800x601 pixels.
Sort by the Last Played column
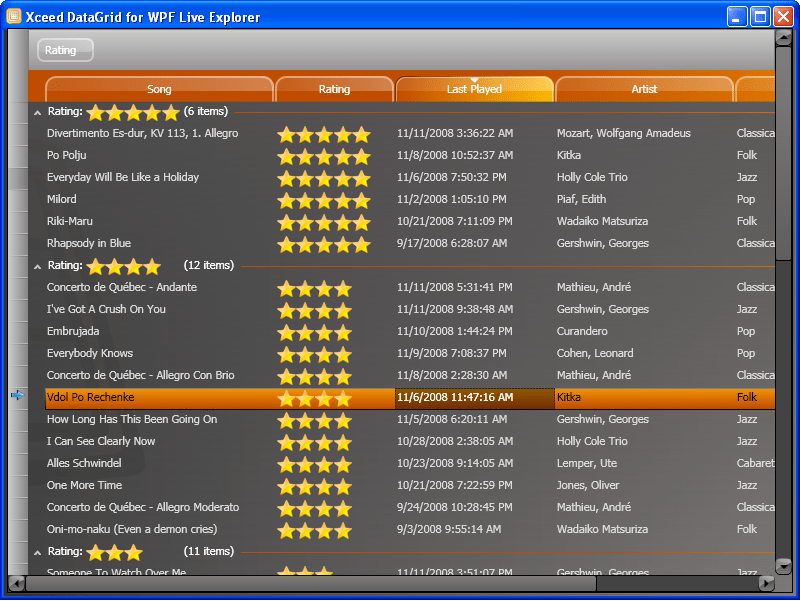click(473, 89)
